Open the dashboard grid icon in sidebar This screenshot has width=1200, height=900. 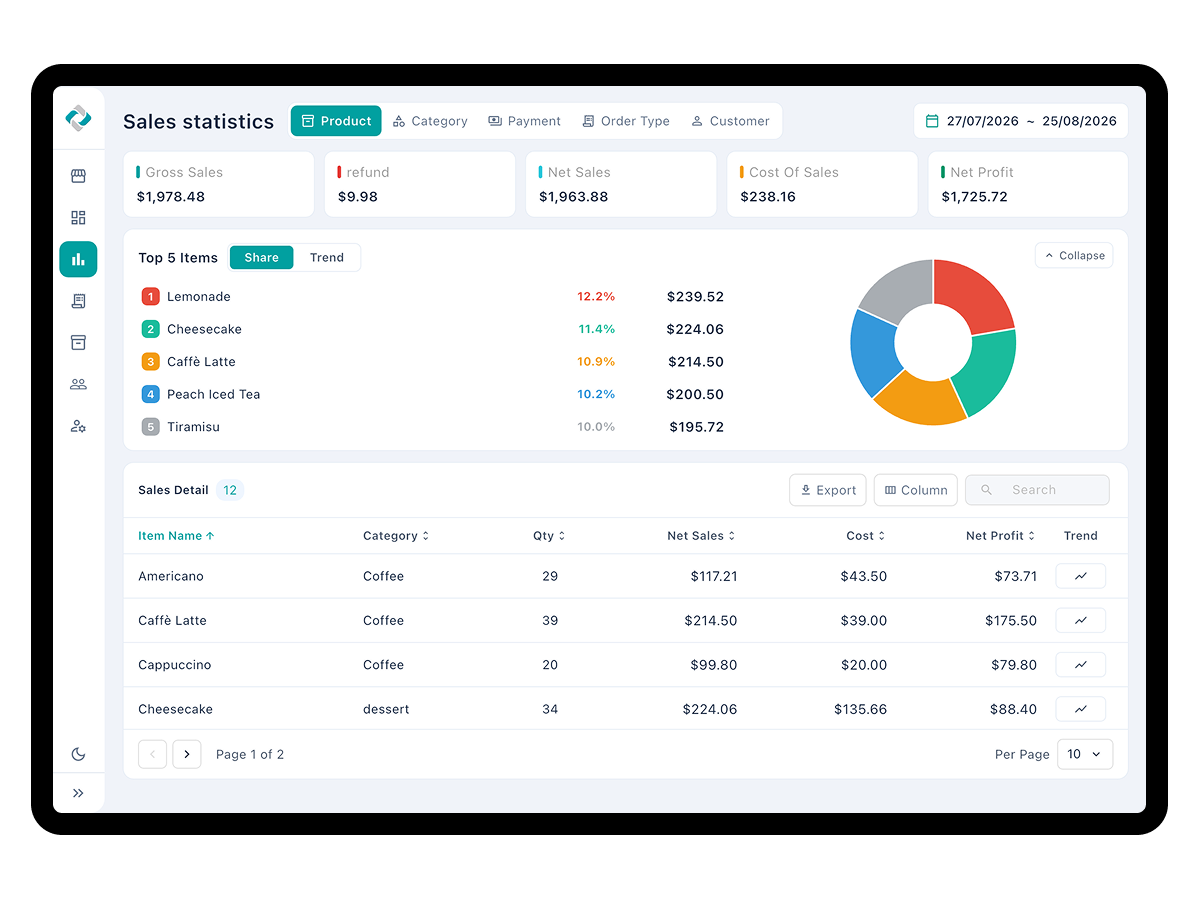pos(78,218)
